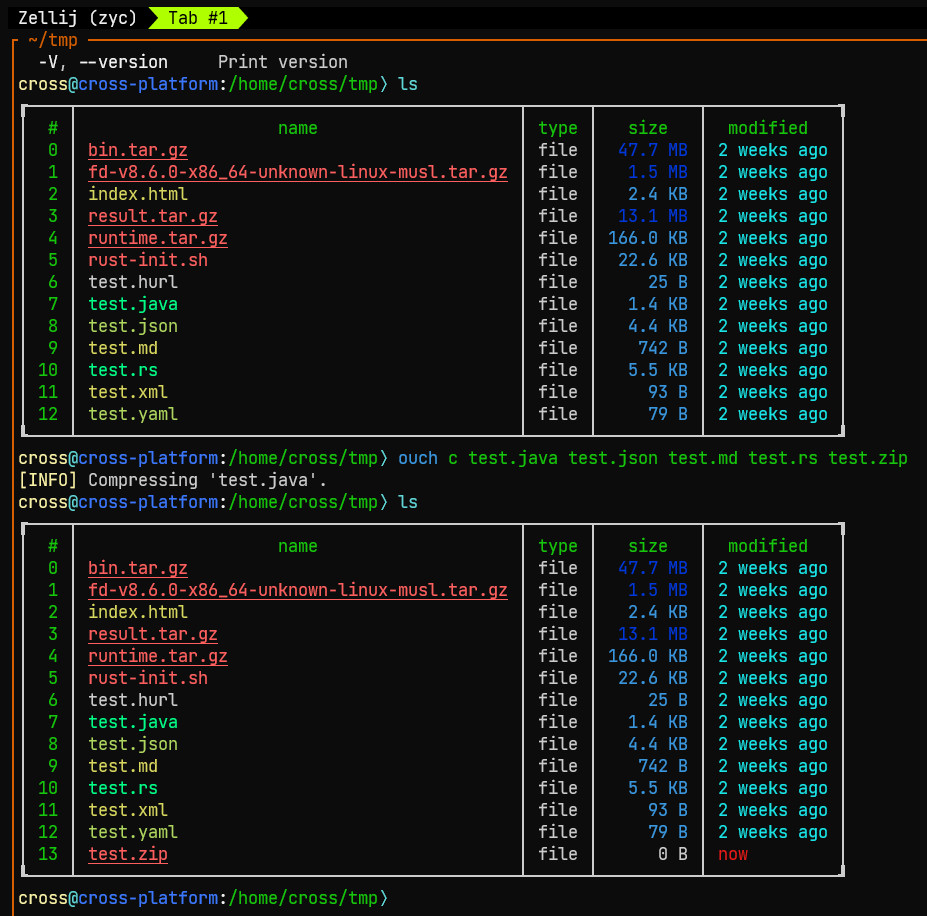
Task: Click the 'size' header of second table
Action: pyautogui.click(x=648, y=546)
